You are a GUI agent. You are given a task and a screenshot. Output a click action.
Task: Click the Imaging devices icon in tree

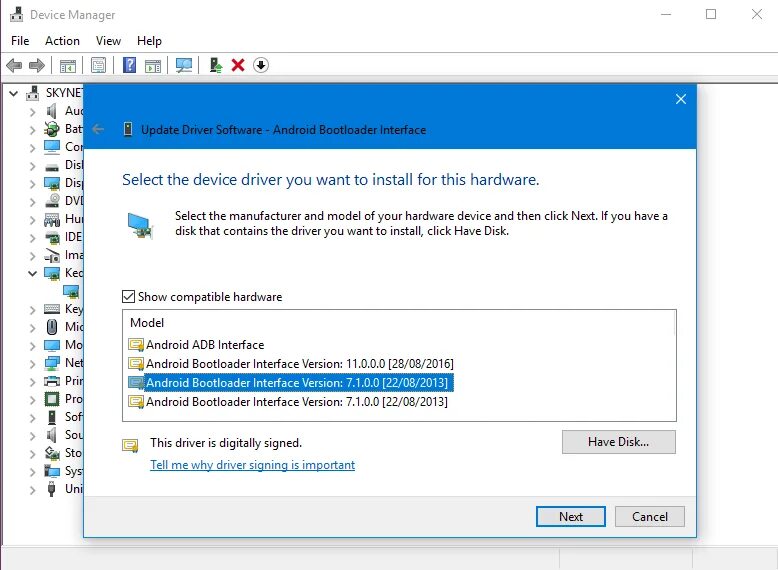(x=52, y=255)
